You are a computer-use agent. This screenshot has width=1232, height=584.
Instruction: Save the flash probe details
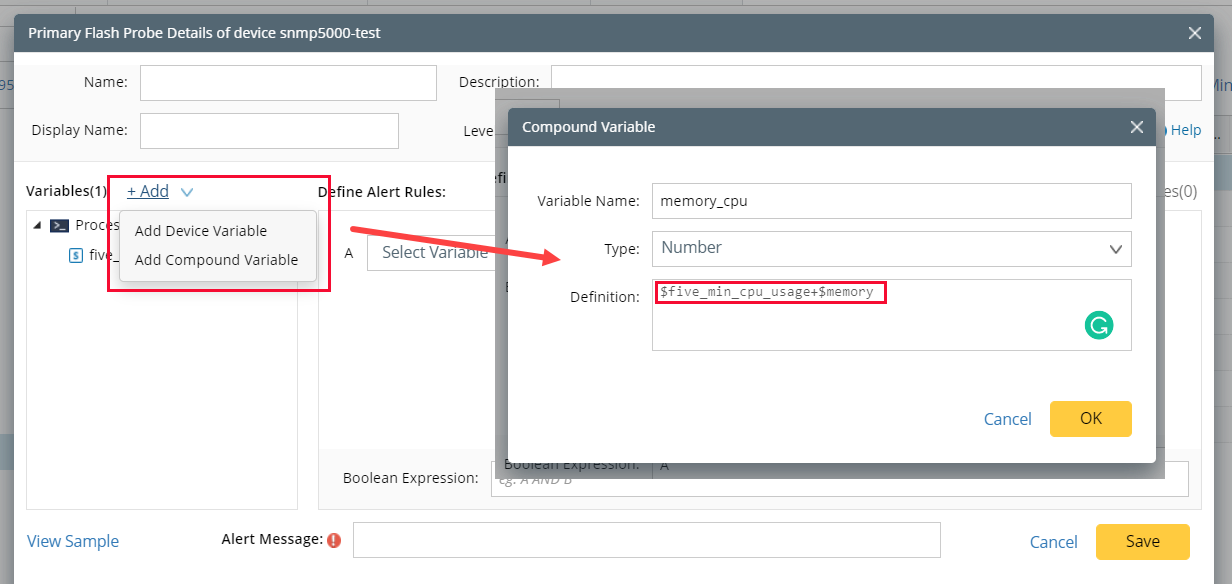pyautogui.click(x=1142, y=541)
